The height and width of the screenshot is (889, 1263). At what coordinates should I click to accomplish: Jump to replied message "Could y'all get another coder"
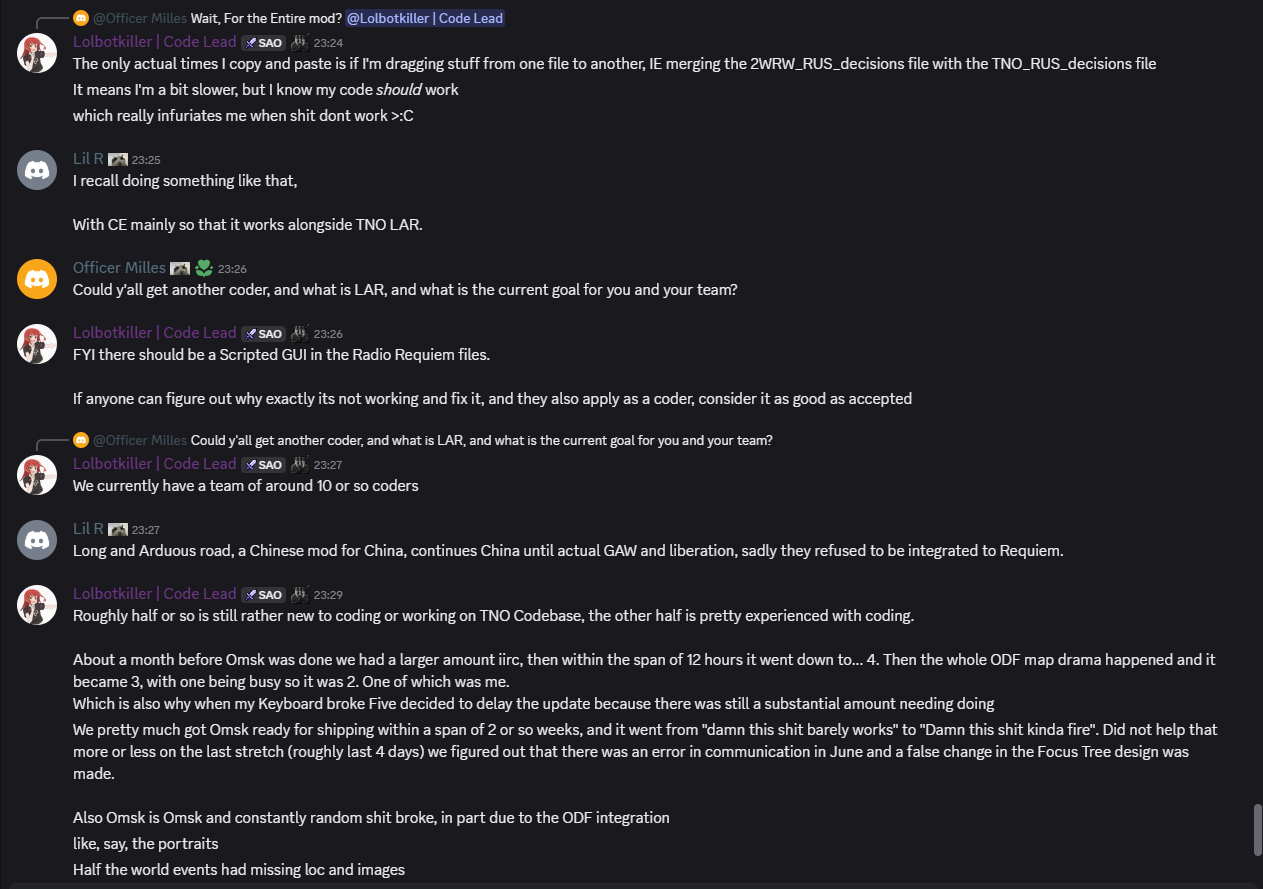click(x=481, y=440)
